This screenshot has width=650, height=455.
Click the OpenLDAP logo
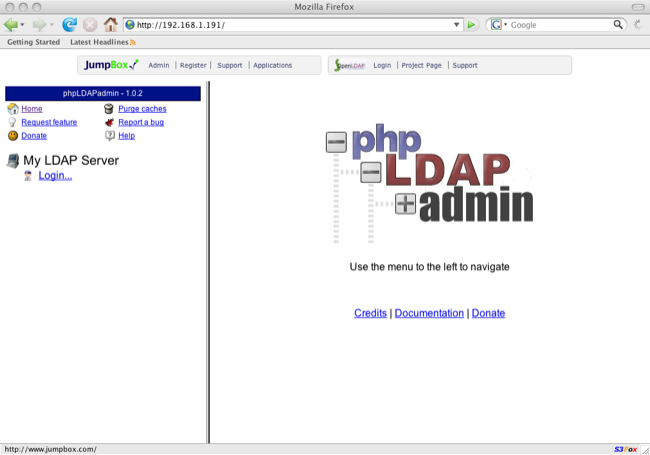click(350, 65)
